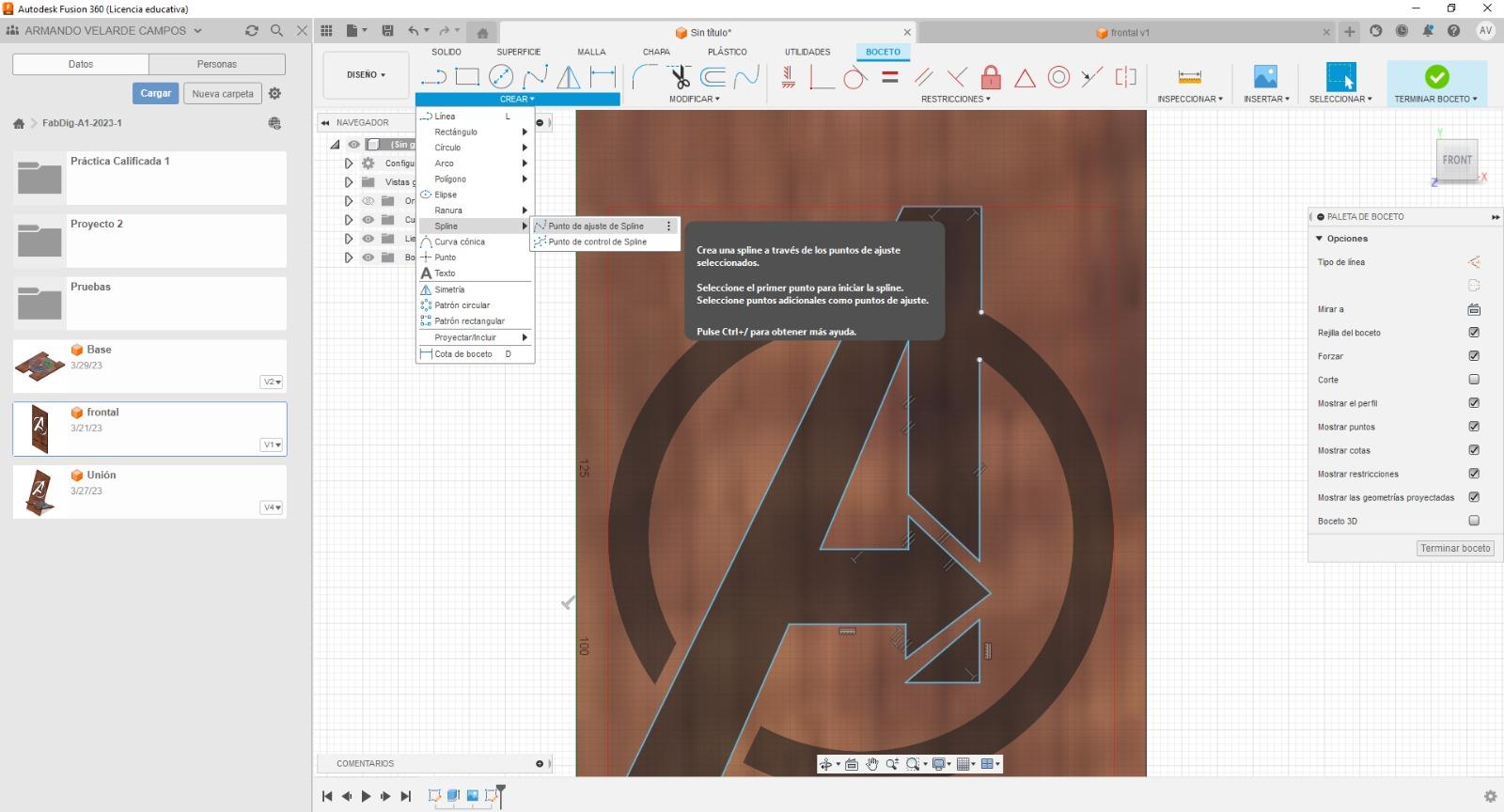The width and height of the screenshot is (1504, 812).
Task: Select the Fillet tool in the Modificar group
Action: 645,77
